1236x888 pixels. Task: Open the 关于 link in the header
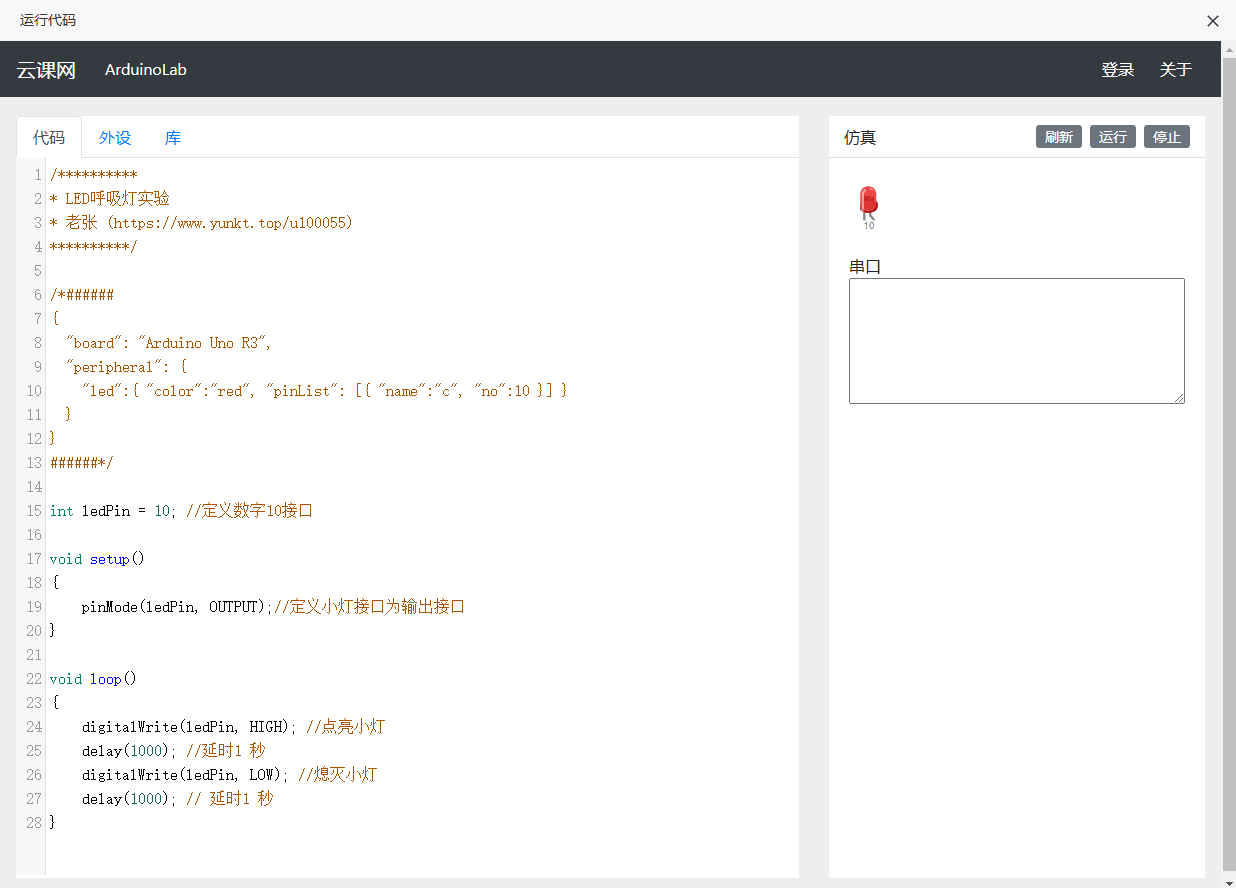click(1176, 69)
